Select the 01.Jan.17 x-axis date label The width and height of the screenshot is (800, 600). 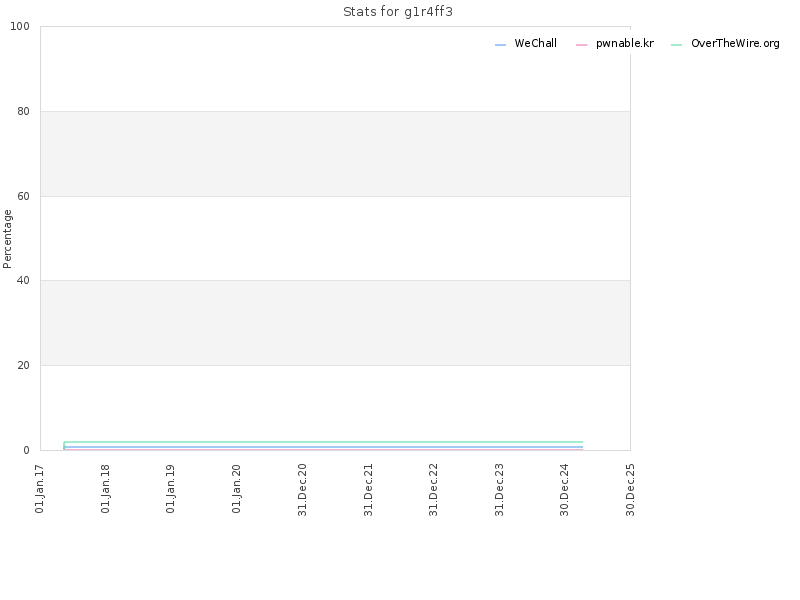pyautogui.click(x=40, y=489)
